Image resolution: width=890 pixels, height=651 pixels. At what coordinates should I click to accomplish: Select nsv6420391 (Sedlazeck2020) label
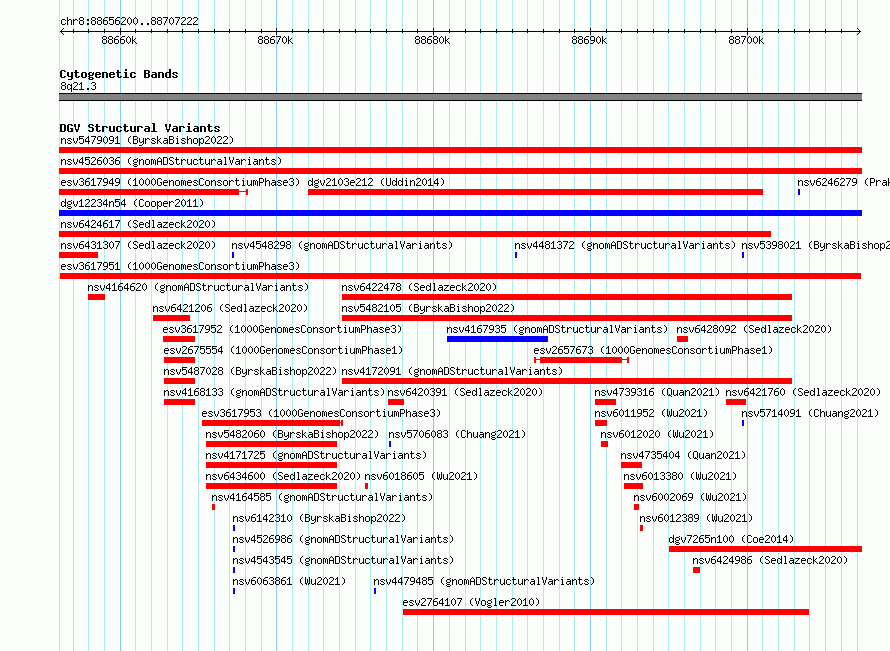(465, 392)
